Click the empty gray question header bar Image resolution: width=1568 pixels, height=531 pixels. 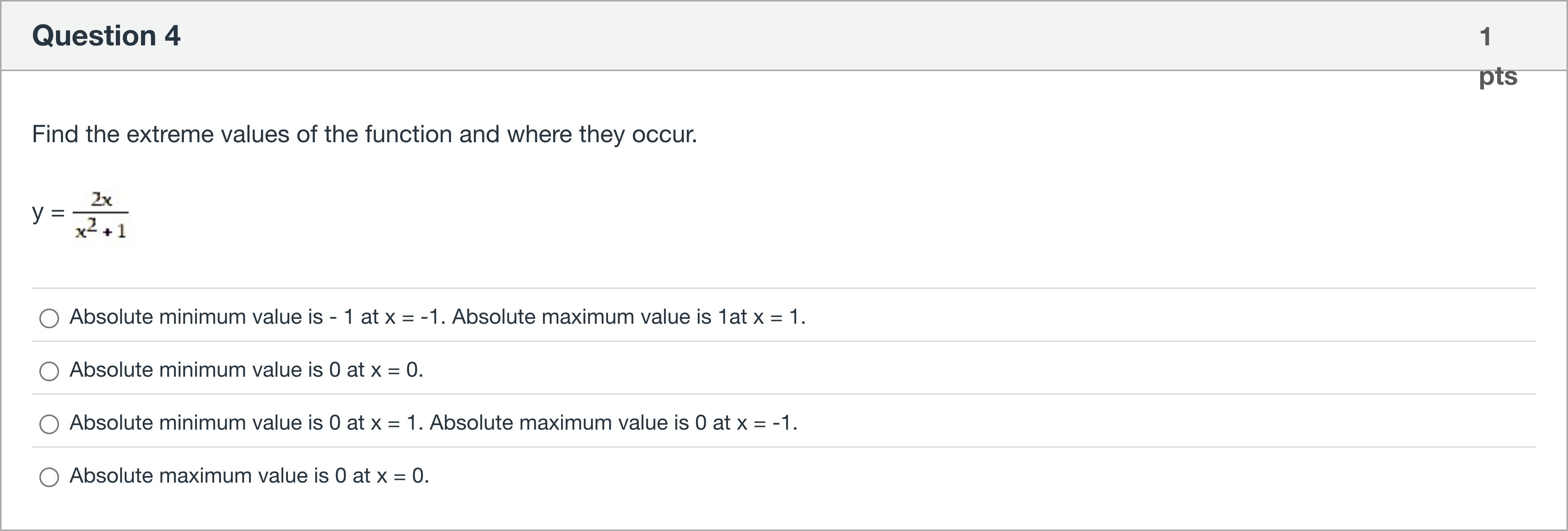(x=791, y=35)
